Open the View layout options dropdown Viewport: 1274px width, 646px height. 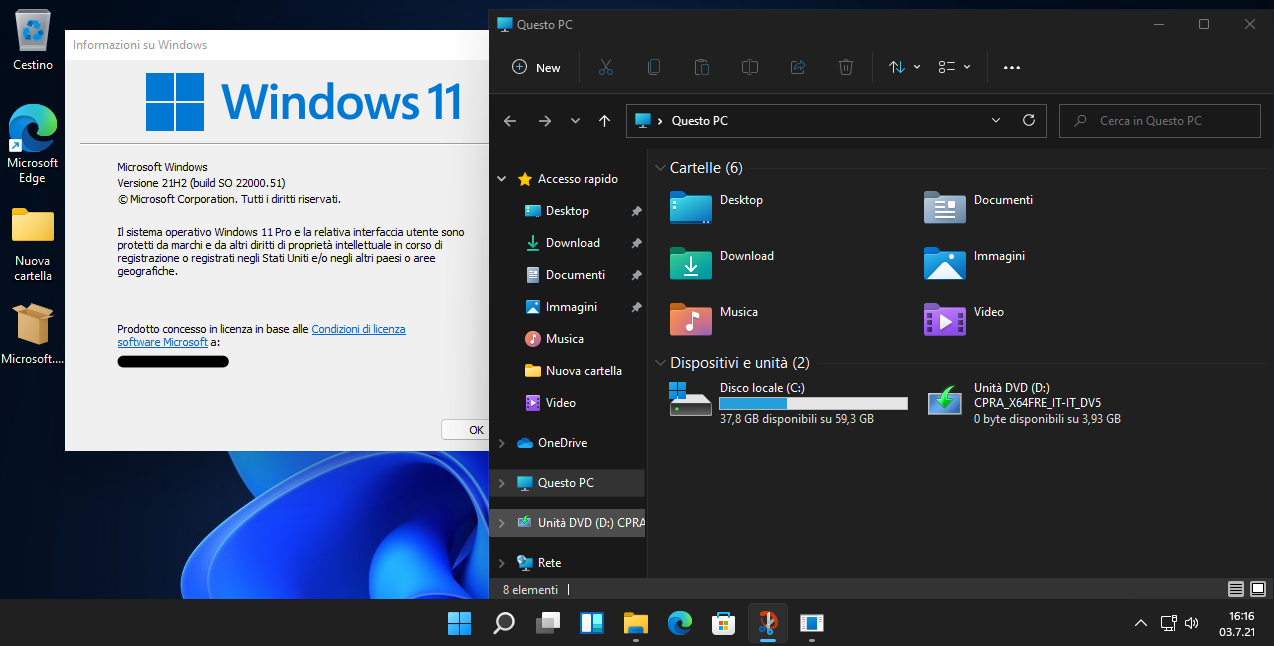954,67
